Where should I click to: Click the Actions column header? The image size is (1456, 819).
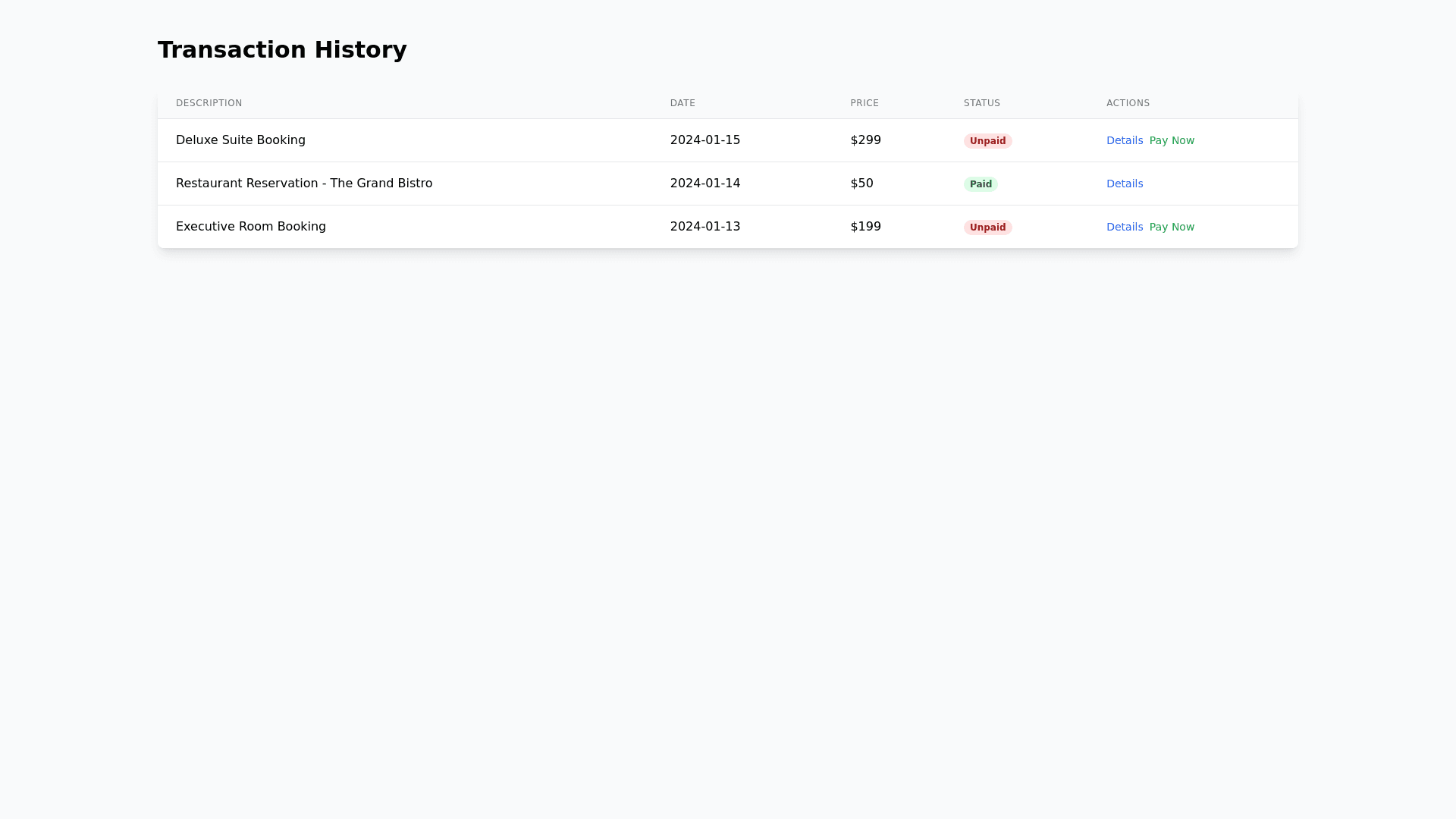[1128, 103]
